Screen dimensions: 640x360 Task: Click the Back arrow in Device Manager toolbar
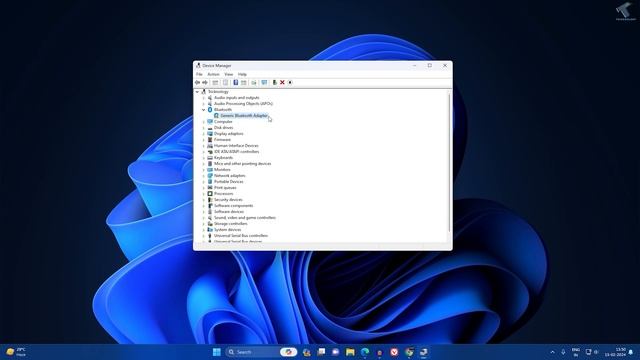[x=198, y=82]
